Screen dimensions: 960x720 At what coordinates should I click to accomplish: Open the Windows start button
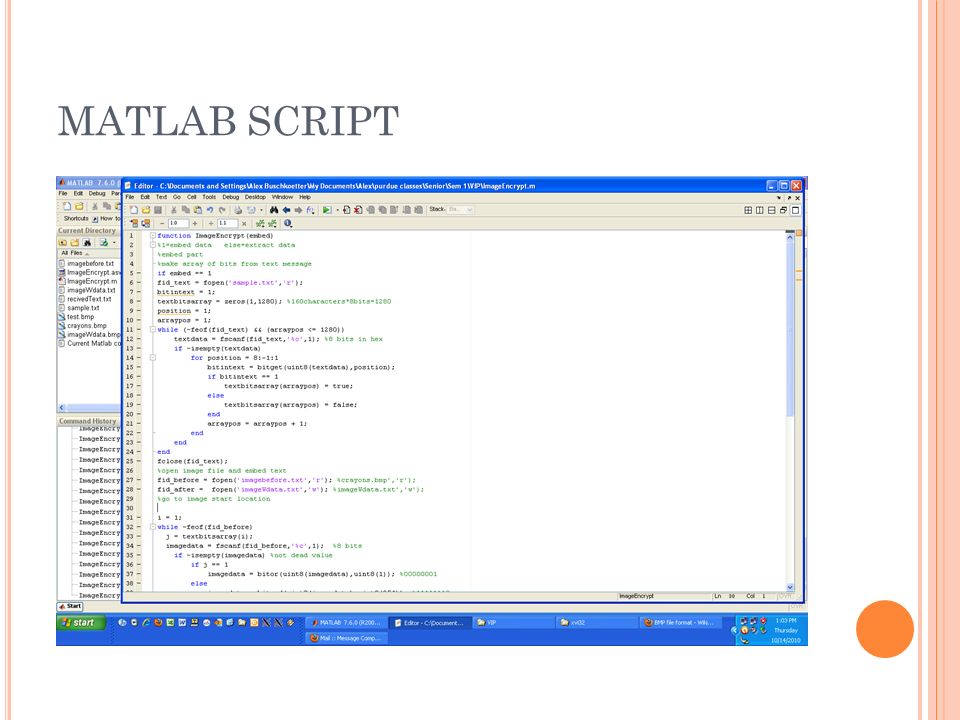tap(83, 623)
